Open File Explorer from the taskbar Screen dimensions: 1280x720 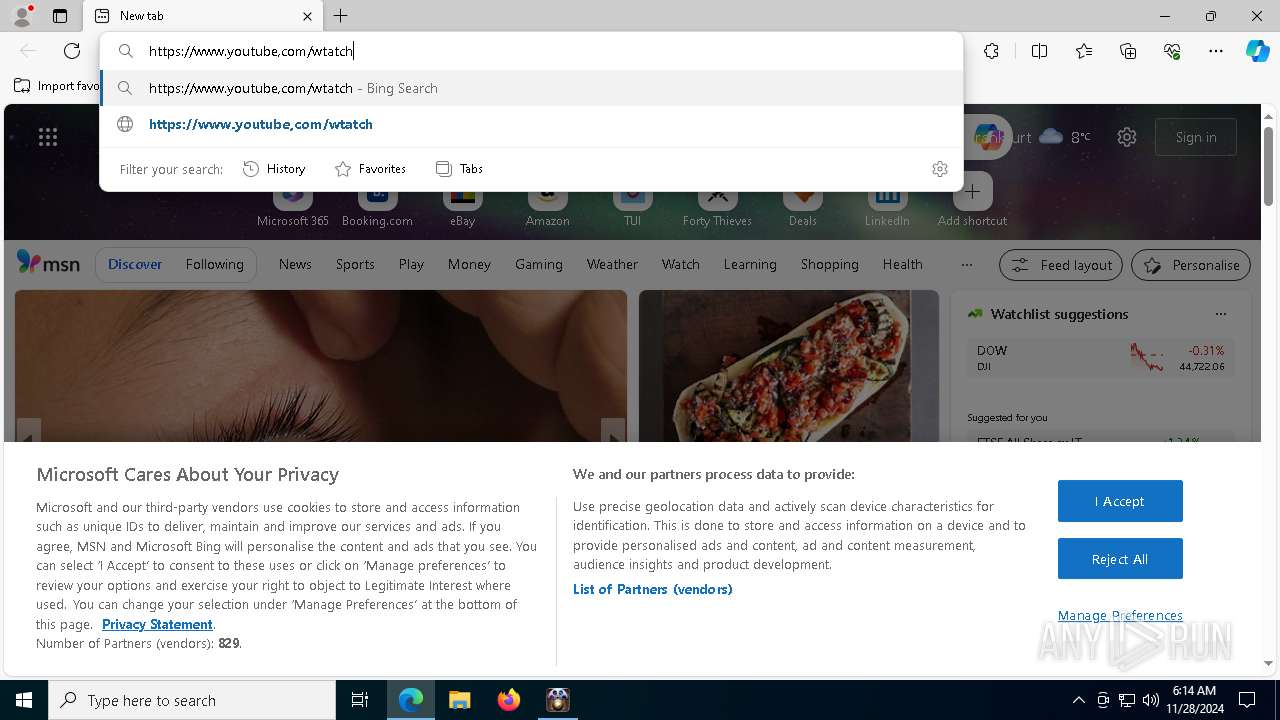click(x=459, y=700)
